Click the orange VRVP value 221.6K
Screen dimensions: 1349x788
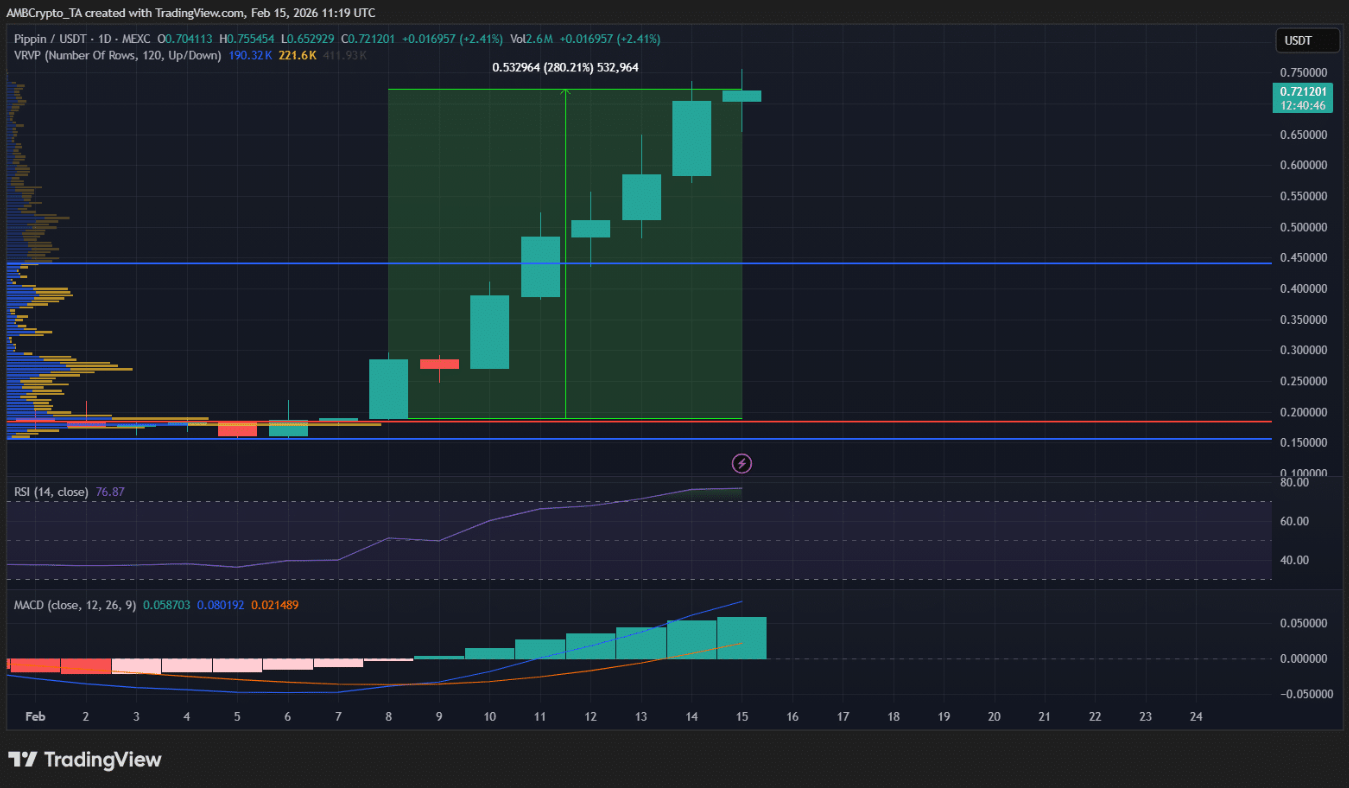pyautogui.click(x=297, y=55)
